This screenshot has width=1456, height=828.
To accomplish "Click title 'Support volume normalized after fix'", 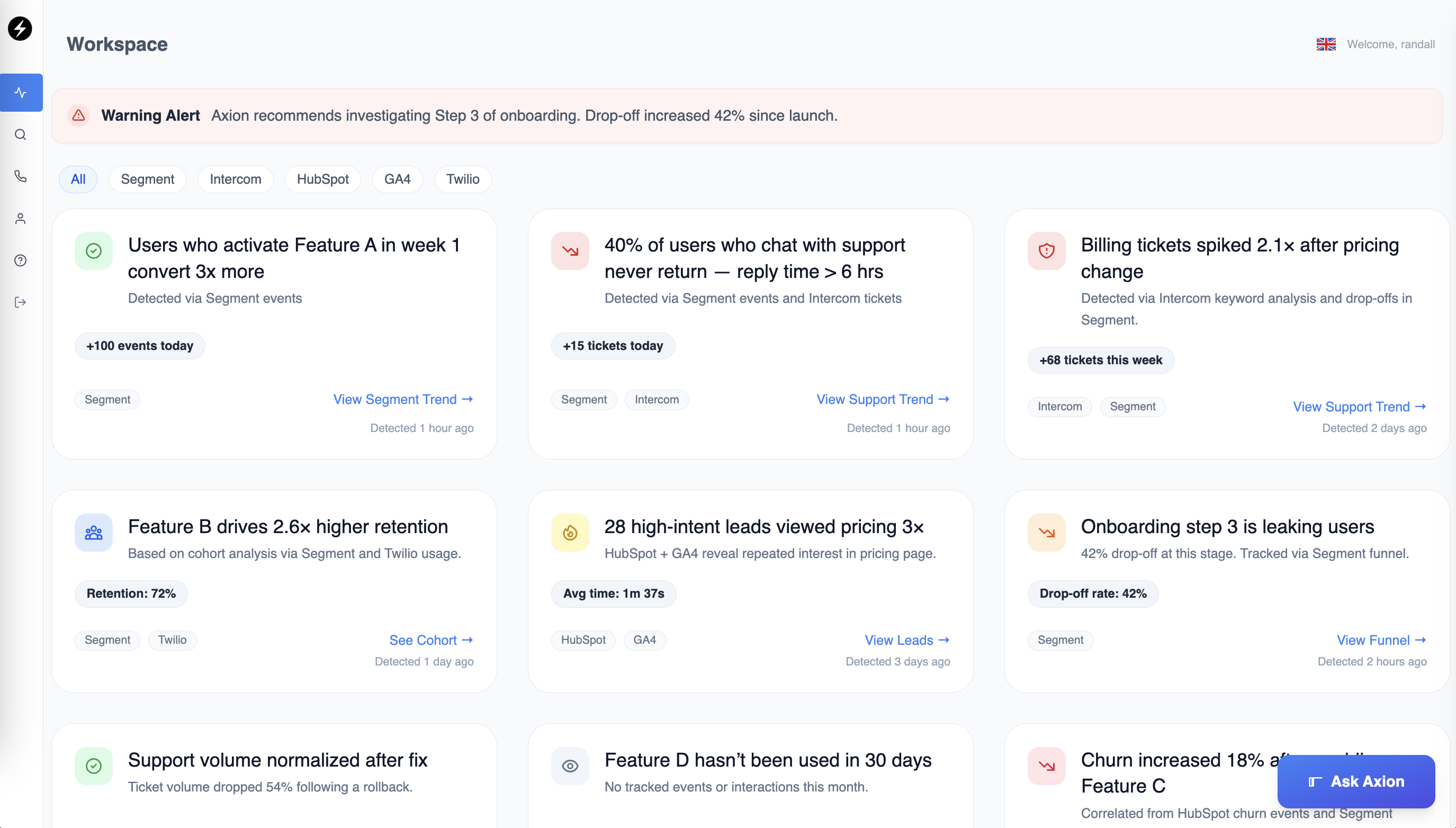I will pos(277,760).
